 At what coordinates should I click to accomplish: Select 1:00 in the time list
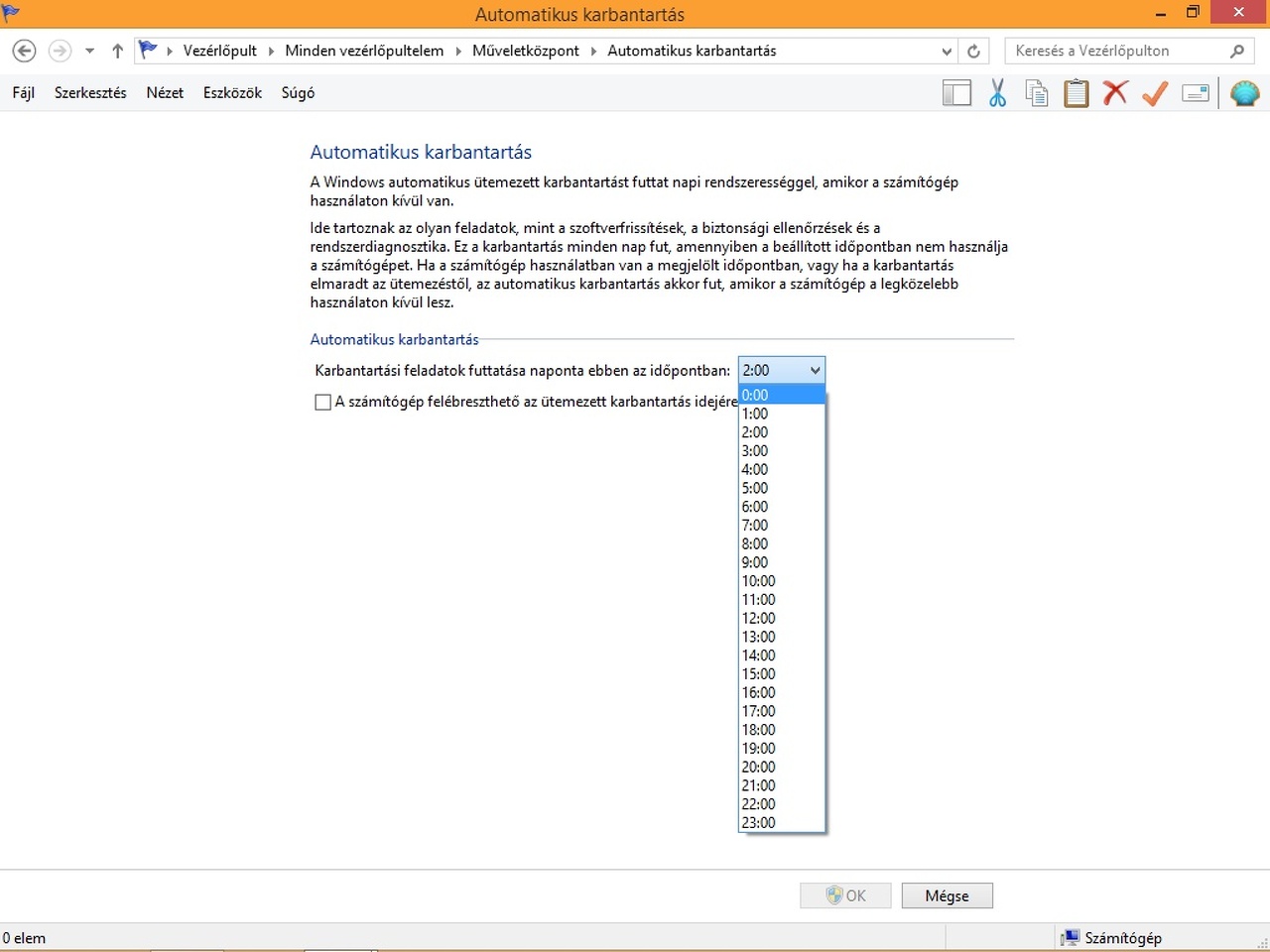click(782, 414)
